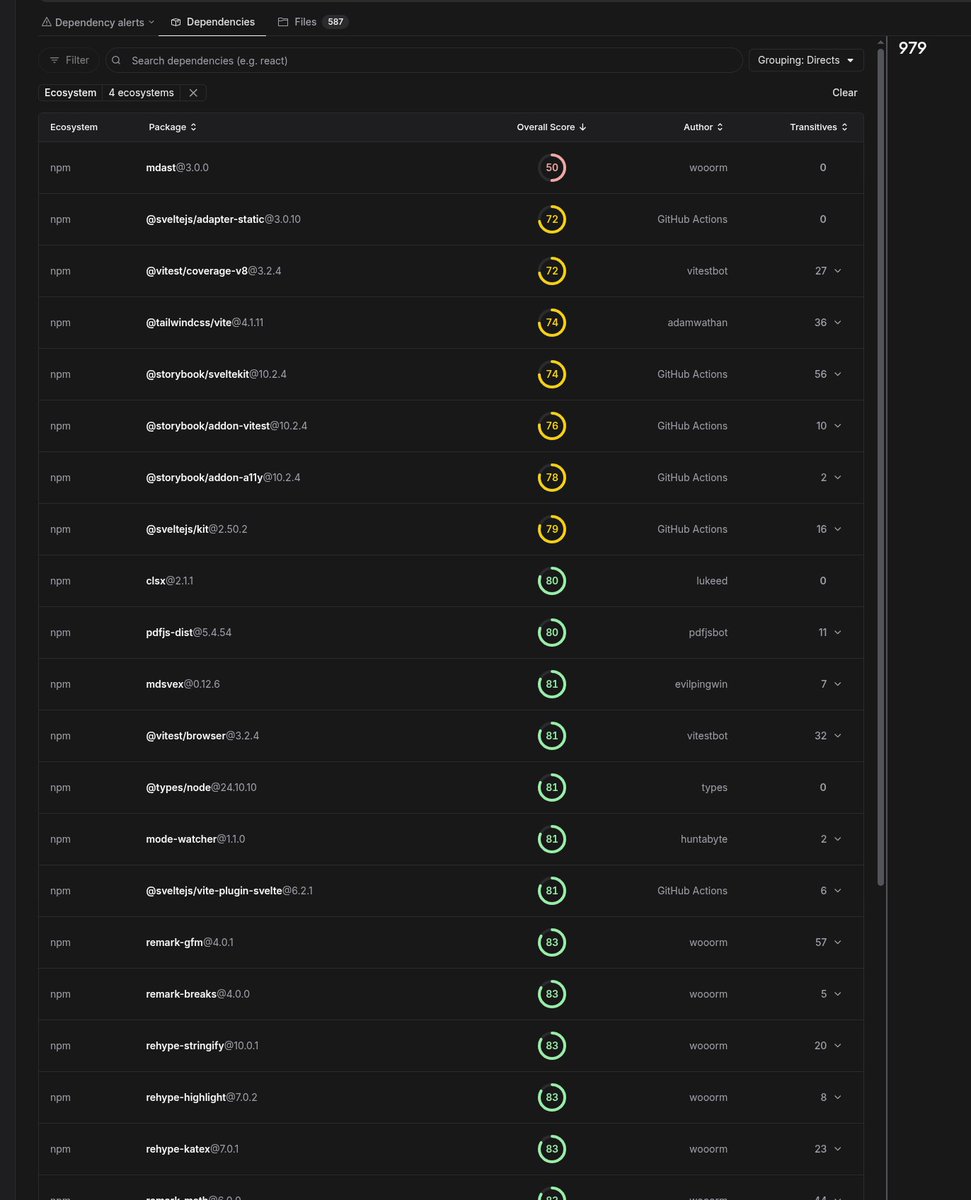The width and height of the screenshot is (971, 1200).
Task: Open the remark-gfm package
Action: pos(190,942)
